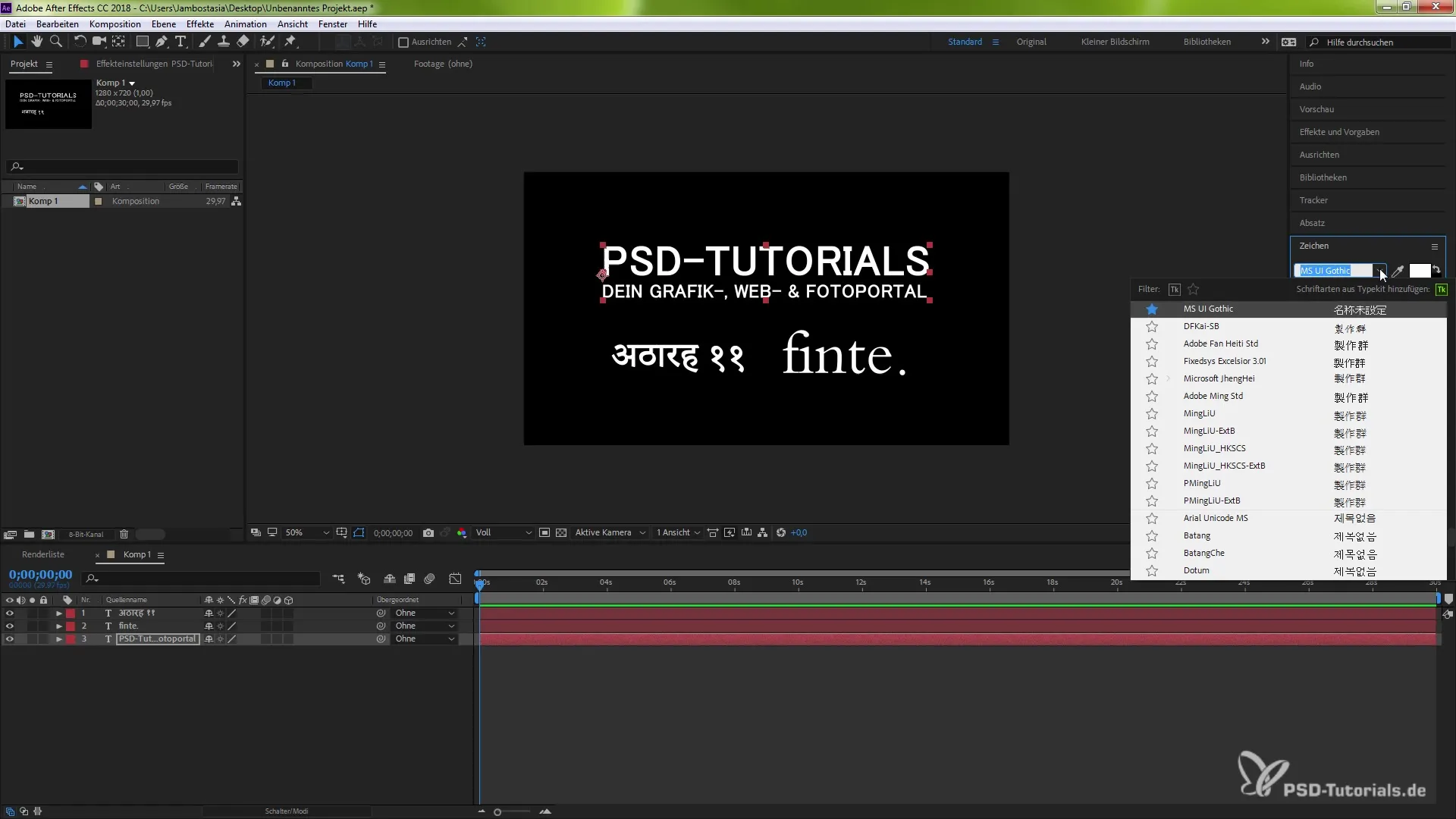
Task: Open grid and guide options
Action: pos(342,533)
